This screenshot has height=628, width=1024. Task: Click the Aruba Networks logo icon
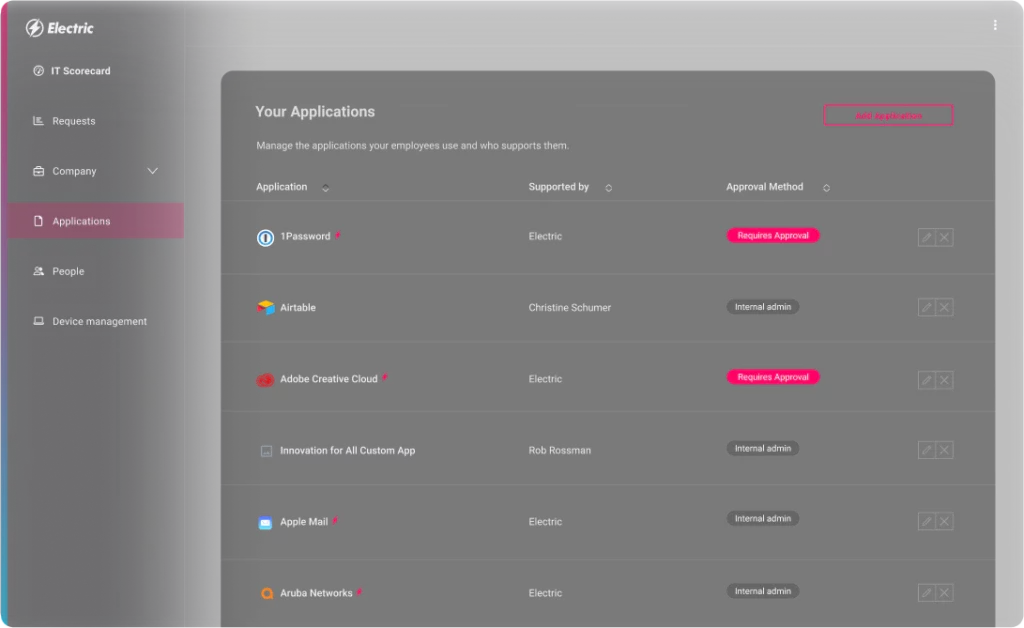pos(266,593)
